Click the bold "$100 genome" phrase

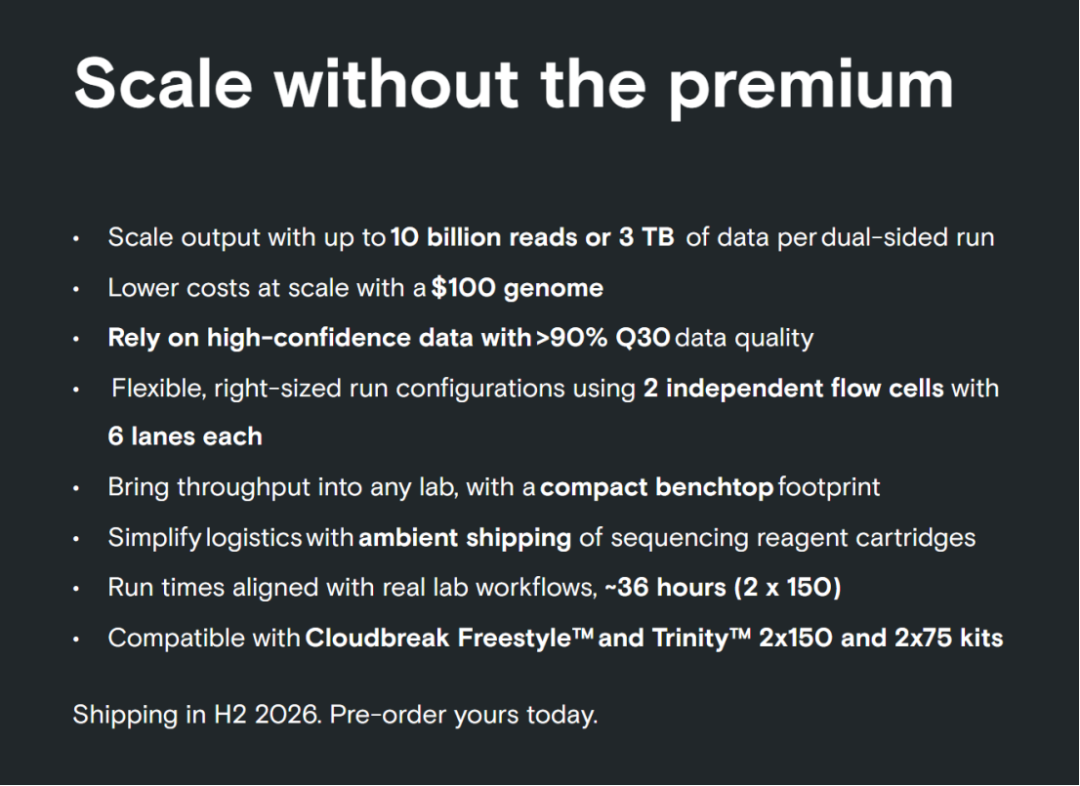click(x=517, y=289)
